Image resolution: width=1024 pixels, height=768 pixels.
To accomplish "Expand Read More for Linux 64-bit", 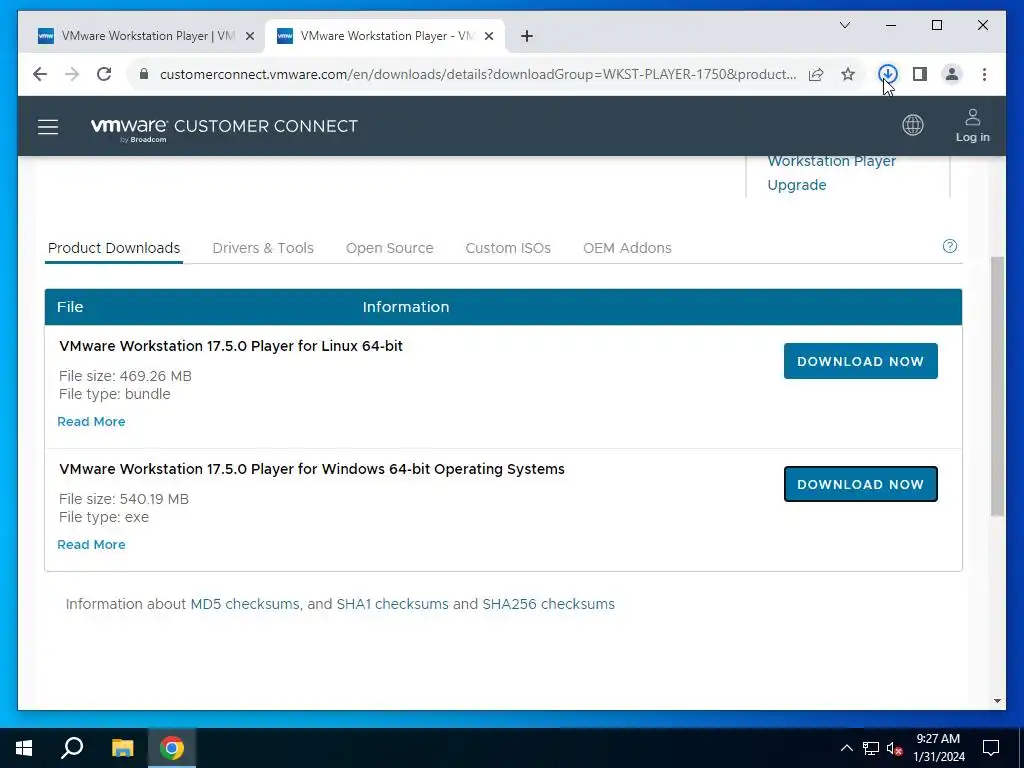I will coord(91,422).
